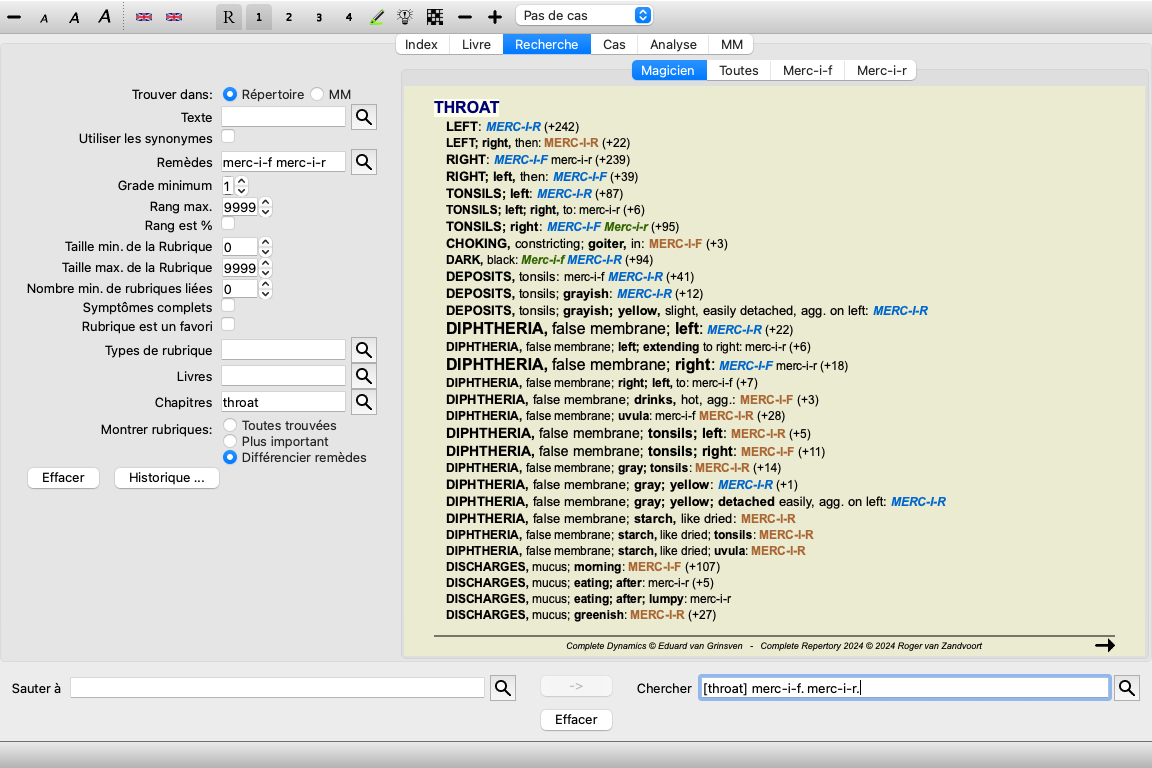Click the largest italic A text-size icon
The image size is (1152, 768).
[x=104, y=16]
